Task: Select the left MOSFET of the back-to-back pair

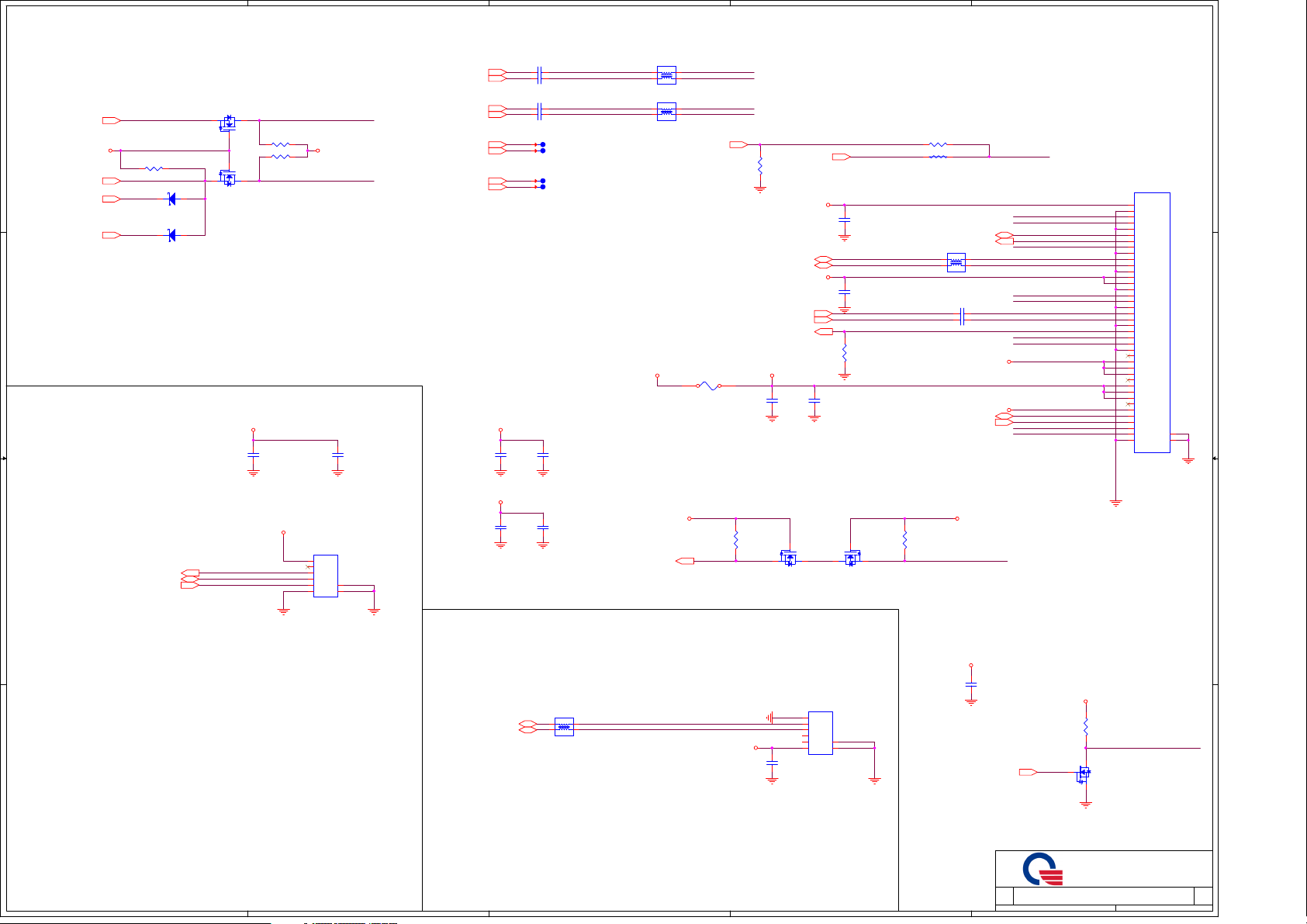Action: (788, 557)
